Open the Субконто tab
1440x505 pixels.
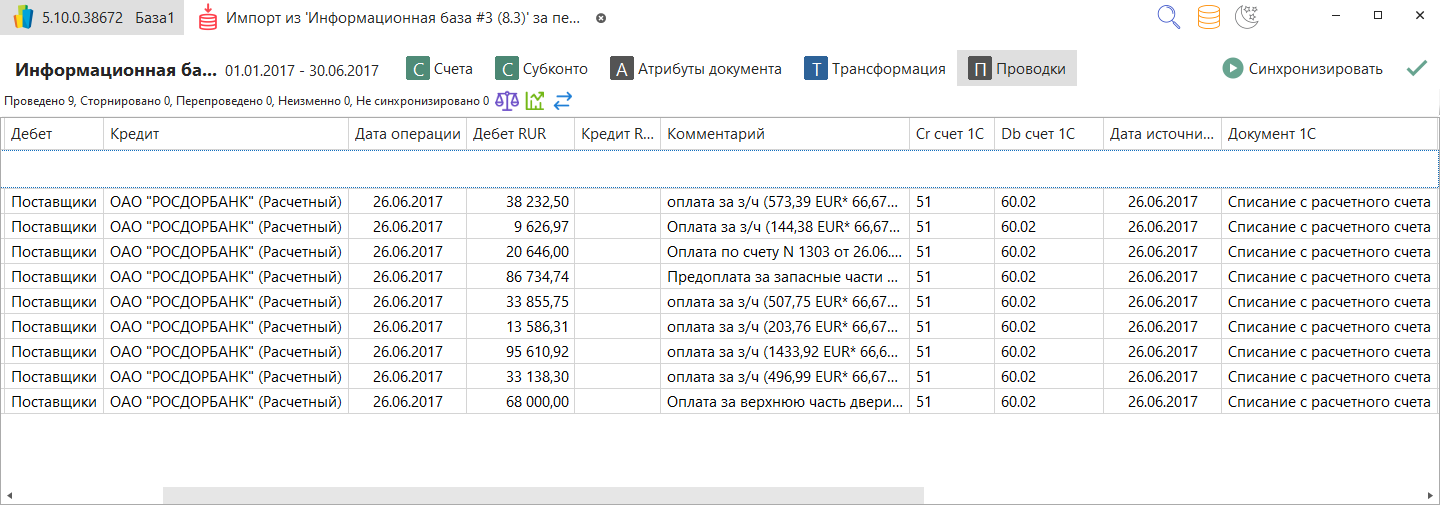pos(542,69)
